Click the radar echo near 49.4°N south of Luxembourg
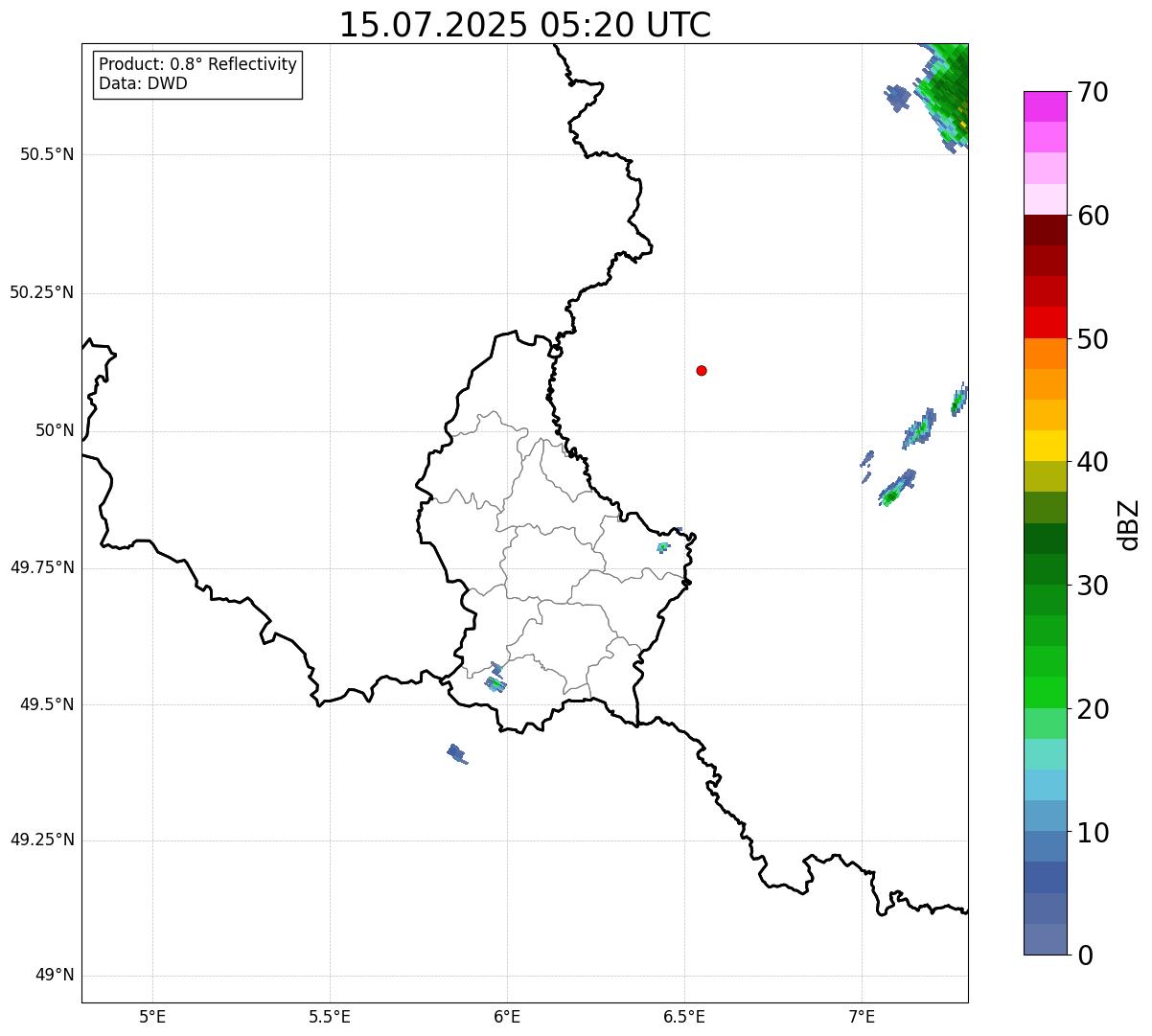1152x1036 pixels. (x=457, y=754)
